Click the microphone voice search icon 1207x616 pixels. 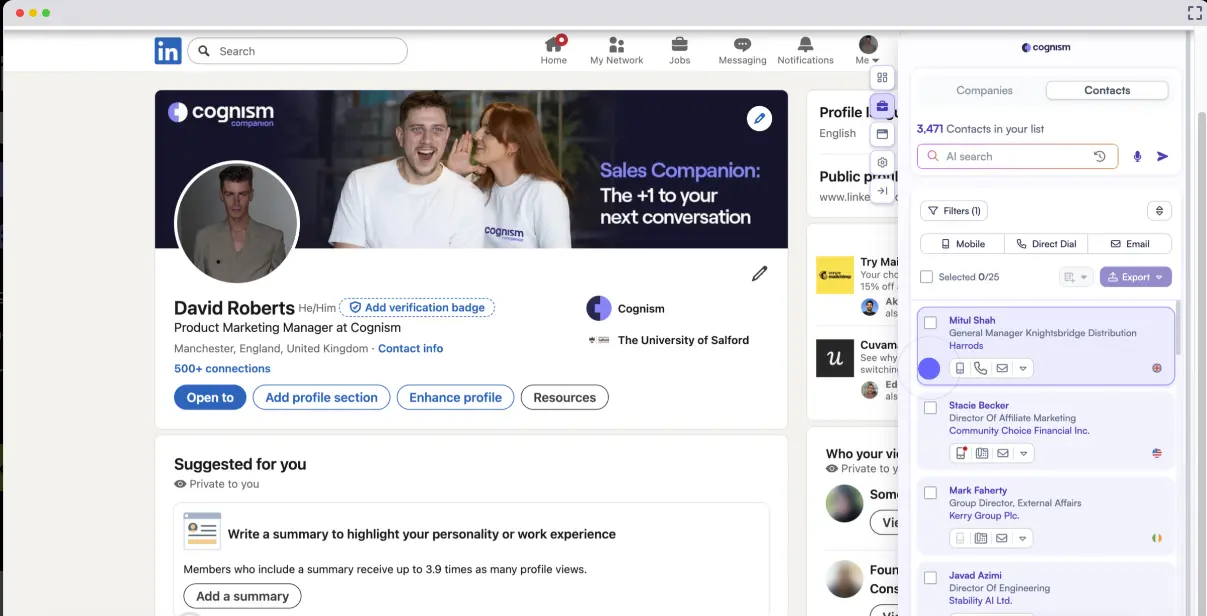click(x=1137, y=157)
